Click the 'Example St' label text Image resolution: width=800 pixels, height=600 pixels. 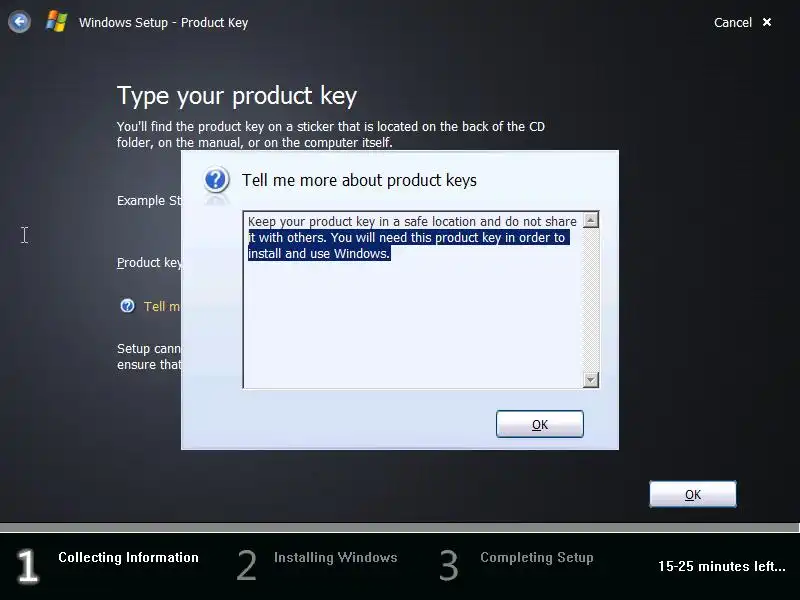(149, 201)
